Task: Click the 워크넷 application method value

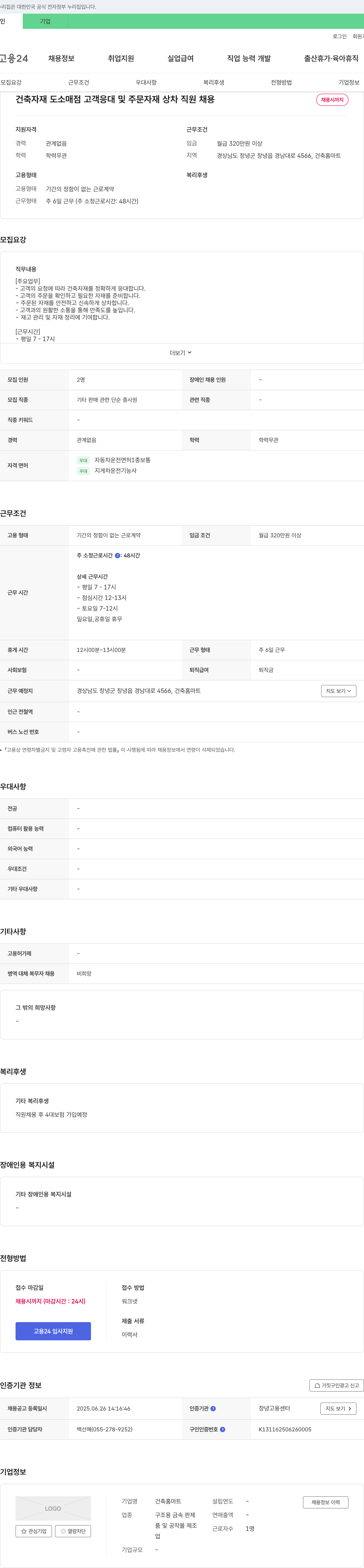Action: coord(130,1301)
